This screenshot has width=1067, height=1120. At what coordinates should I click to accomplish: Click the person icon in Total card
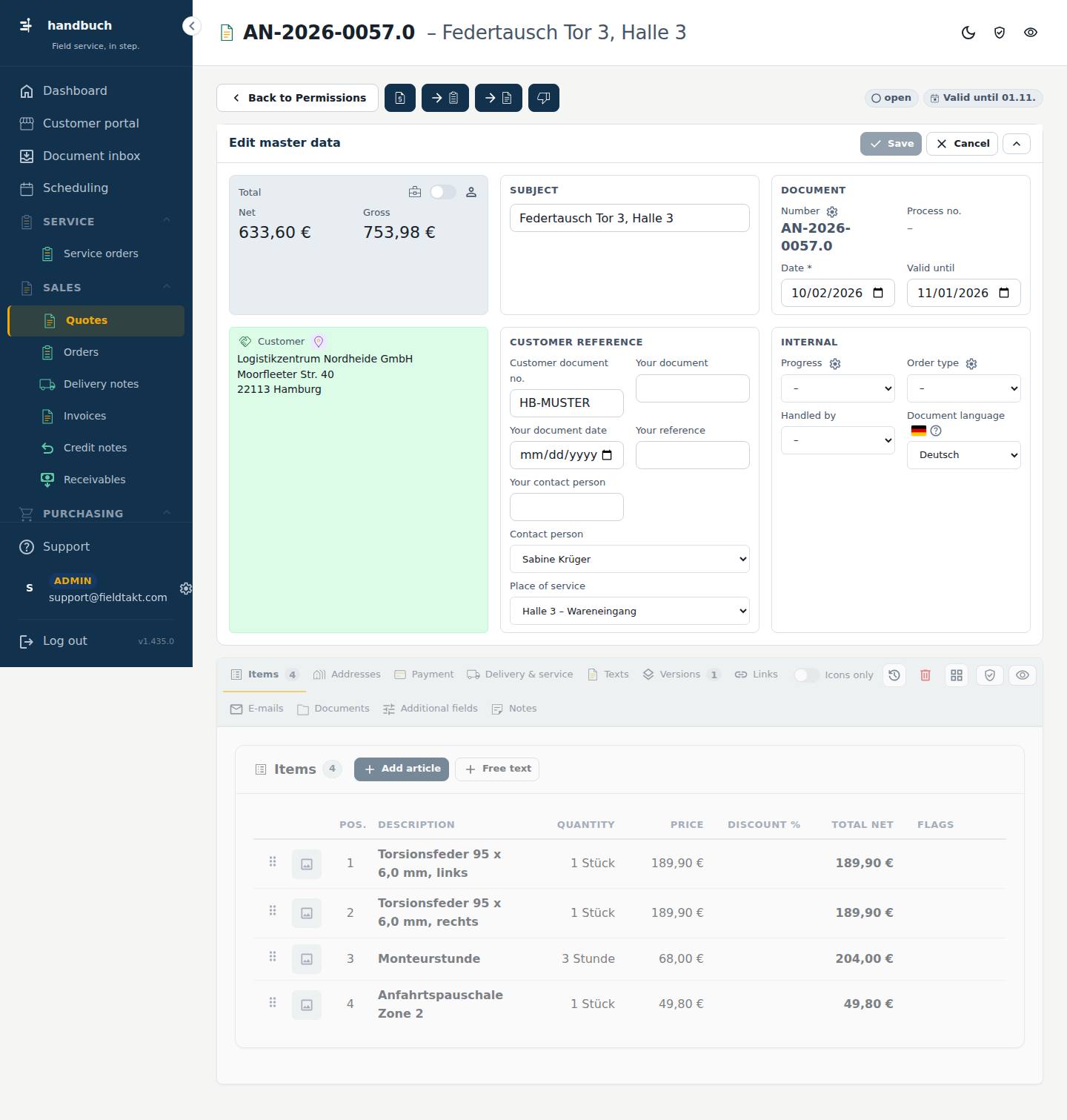[471, 192]
